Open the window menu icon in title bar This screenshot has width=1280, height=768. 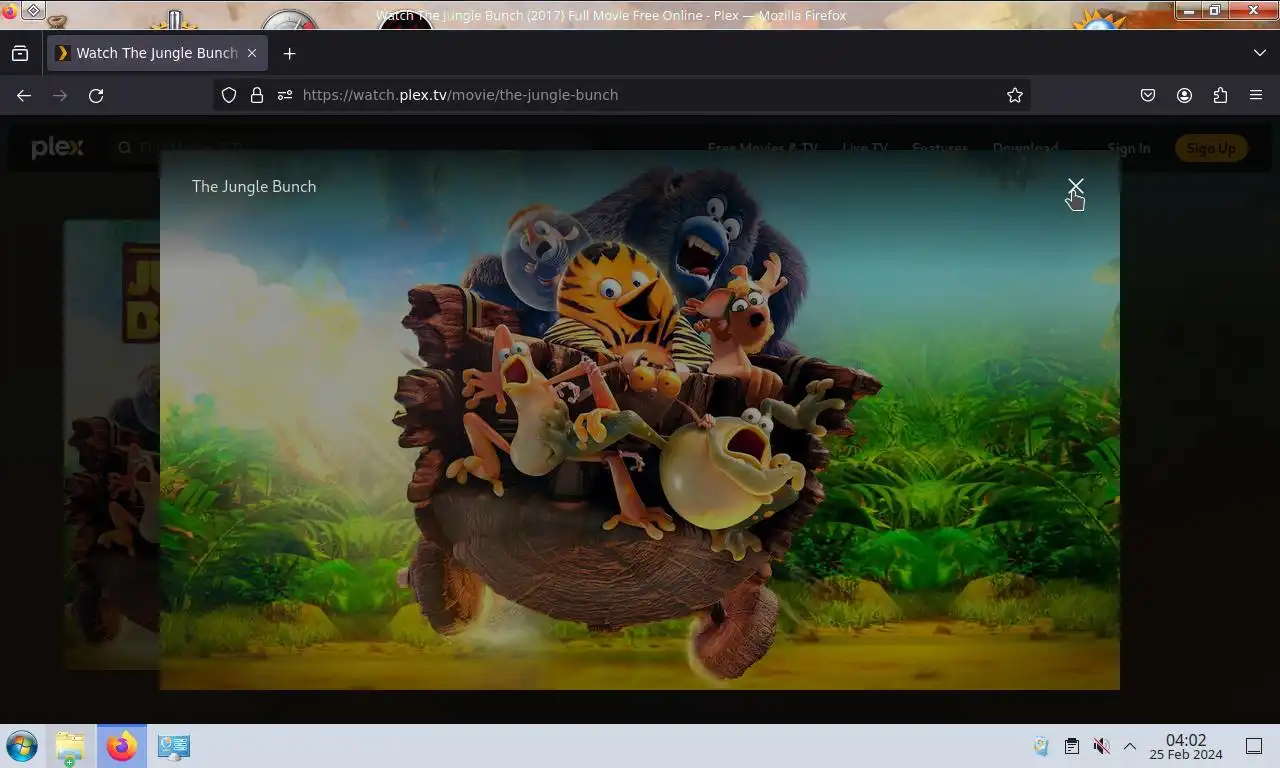tap(33, 11)
